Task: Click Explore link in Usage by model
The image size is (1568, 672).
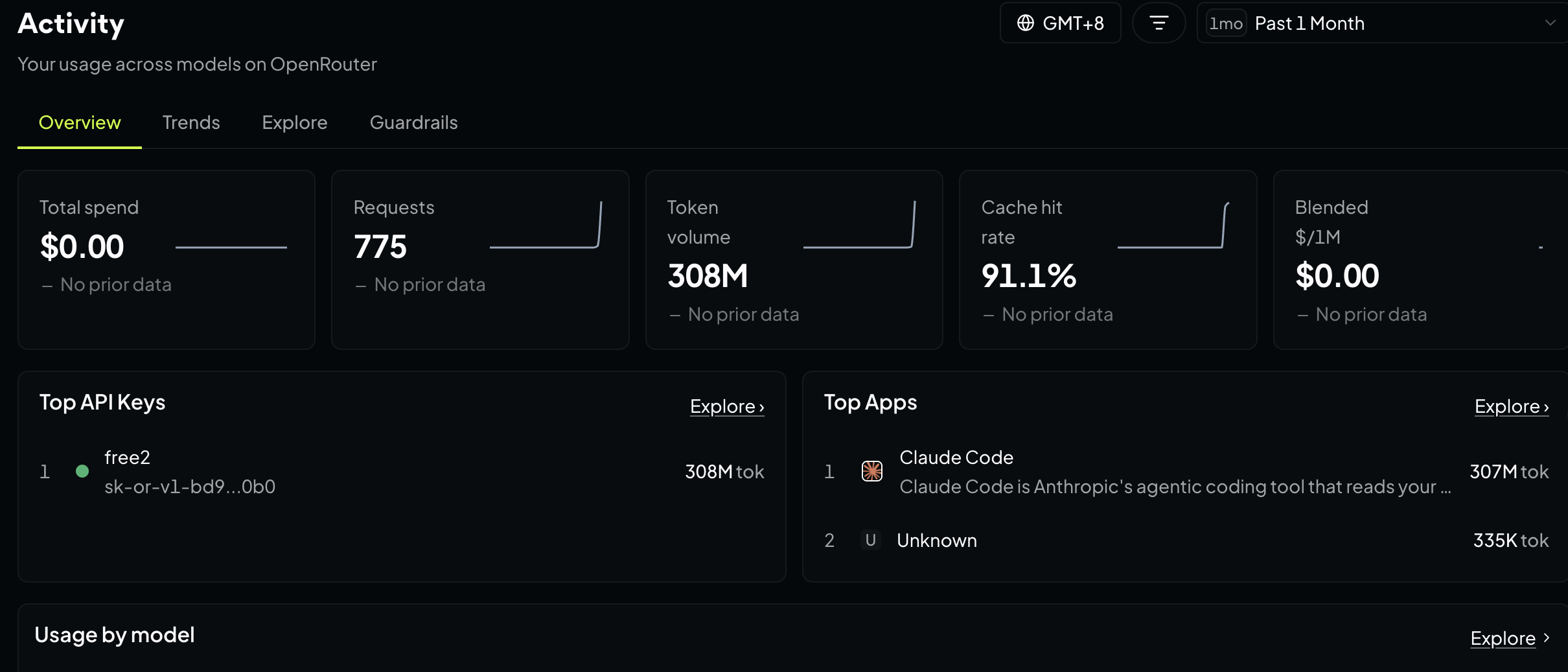Action: [1510, 638]
